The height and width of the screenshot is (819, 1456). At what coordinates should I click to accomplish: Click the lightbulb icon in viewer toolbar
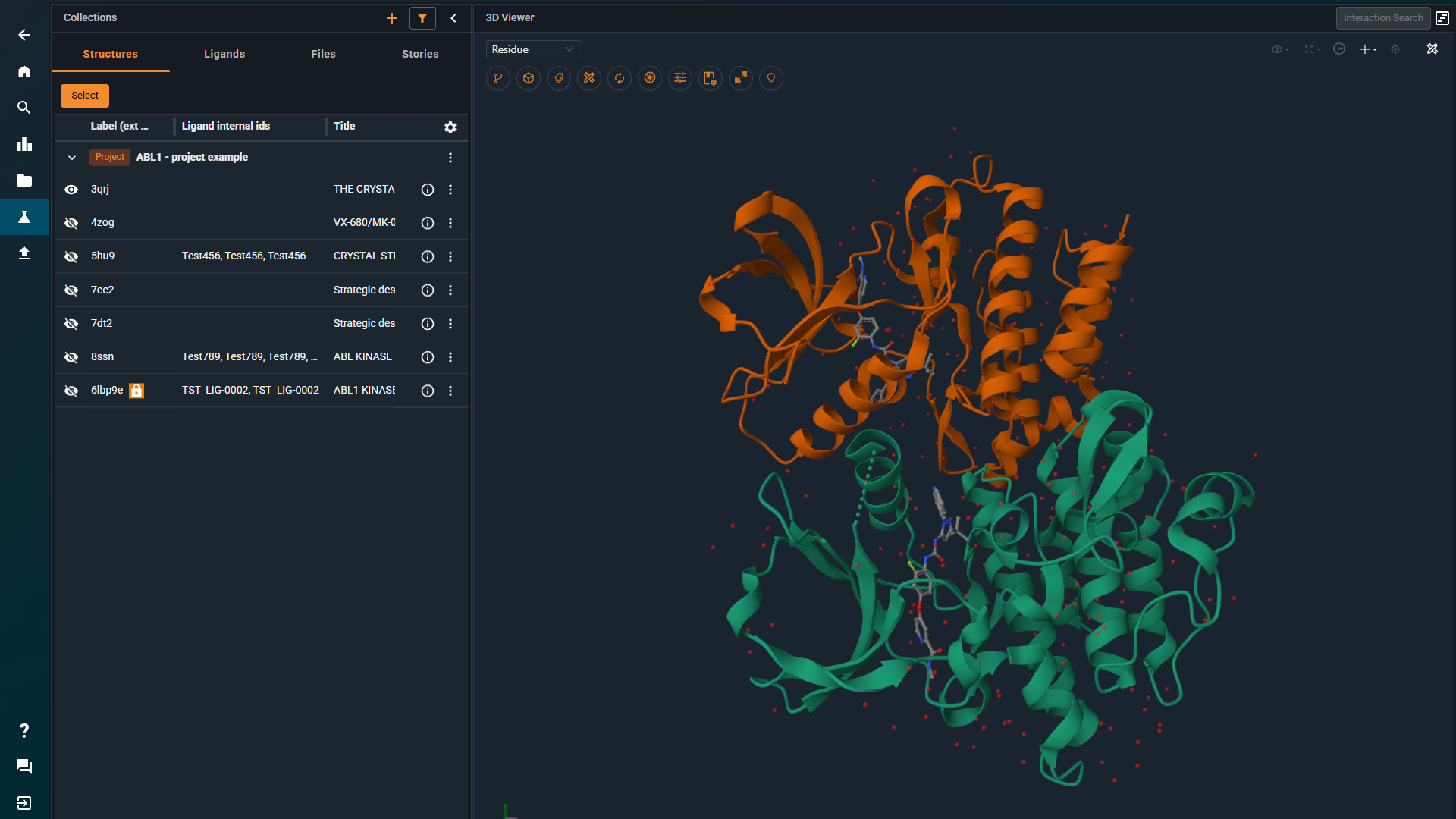[771, 78]
